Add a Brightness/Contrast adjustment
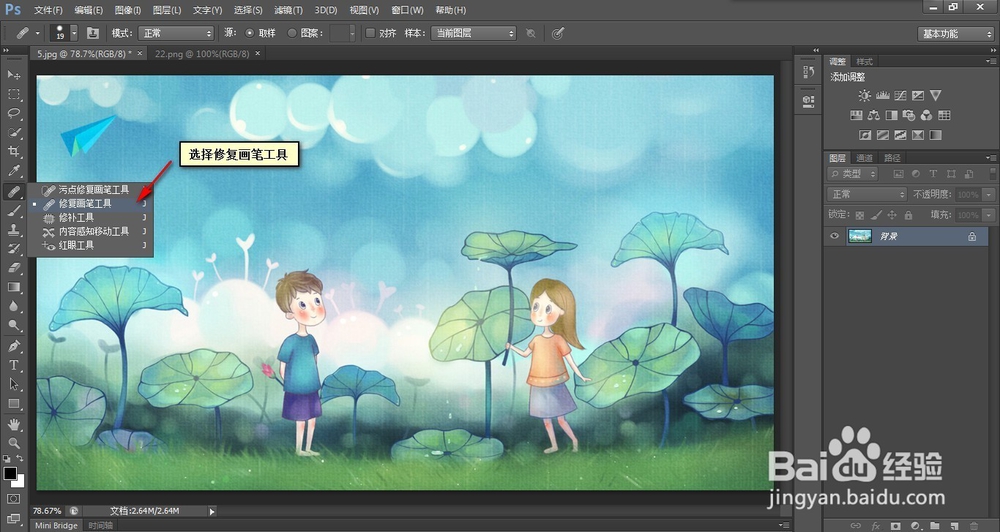The width and height of the screenshot is (1000, 532). point(864,96)
